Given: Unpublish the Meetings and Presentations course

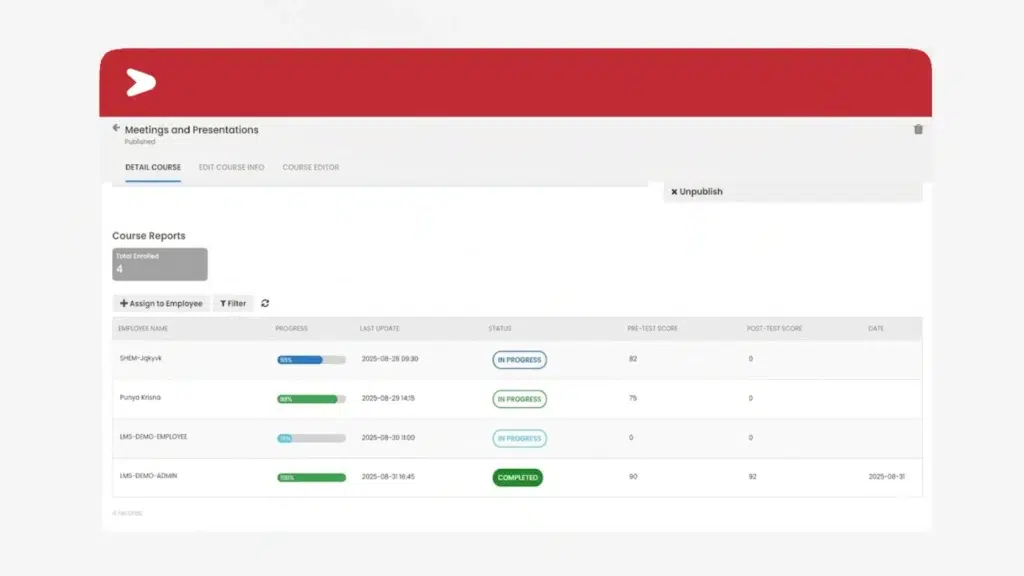Looking at the screenshot, I should pyautogui.click(x=697, y=191).
